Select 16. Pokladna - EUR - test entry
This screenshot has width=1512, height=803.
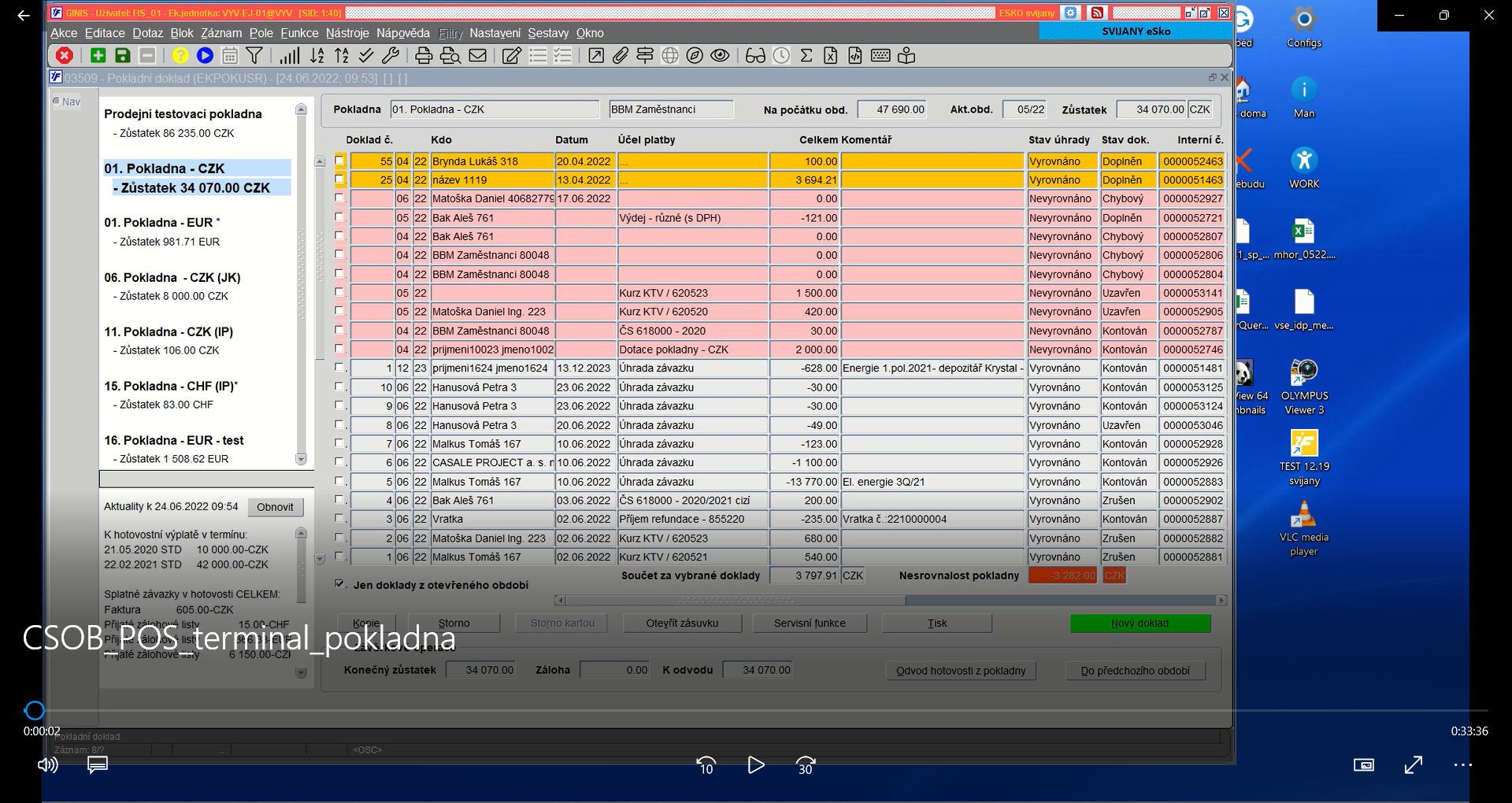click(x=174, y=440)
